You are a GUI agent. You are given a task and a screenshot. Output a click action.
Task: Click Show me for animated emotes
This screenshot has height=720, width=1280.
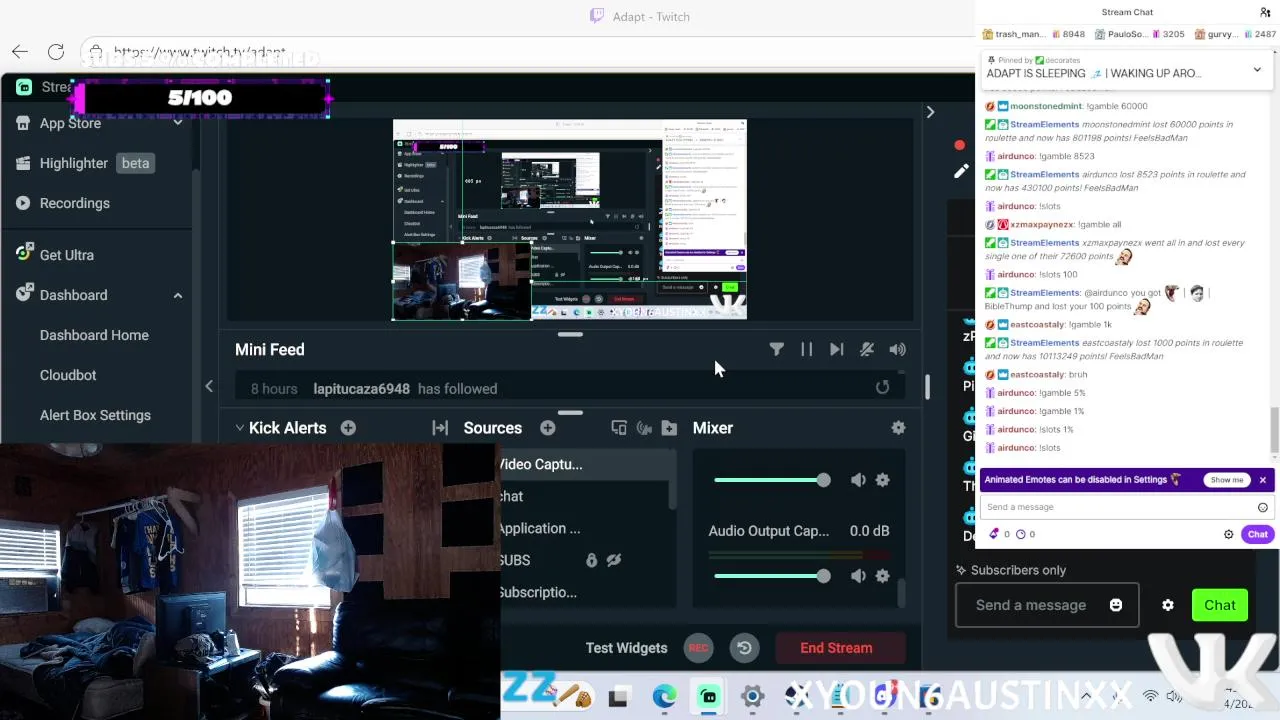tap(1227, 480)
